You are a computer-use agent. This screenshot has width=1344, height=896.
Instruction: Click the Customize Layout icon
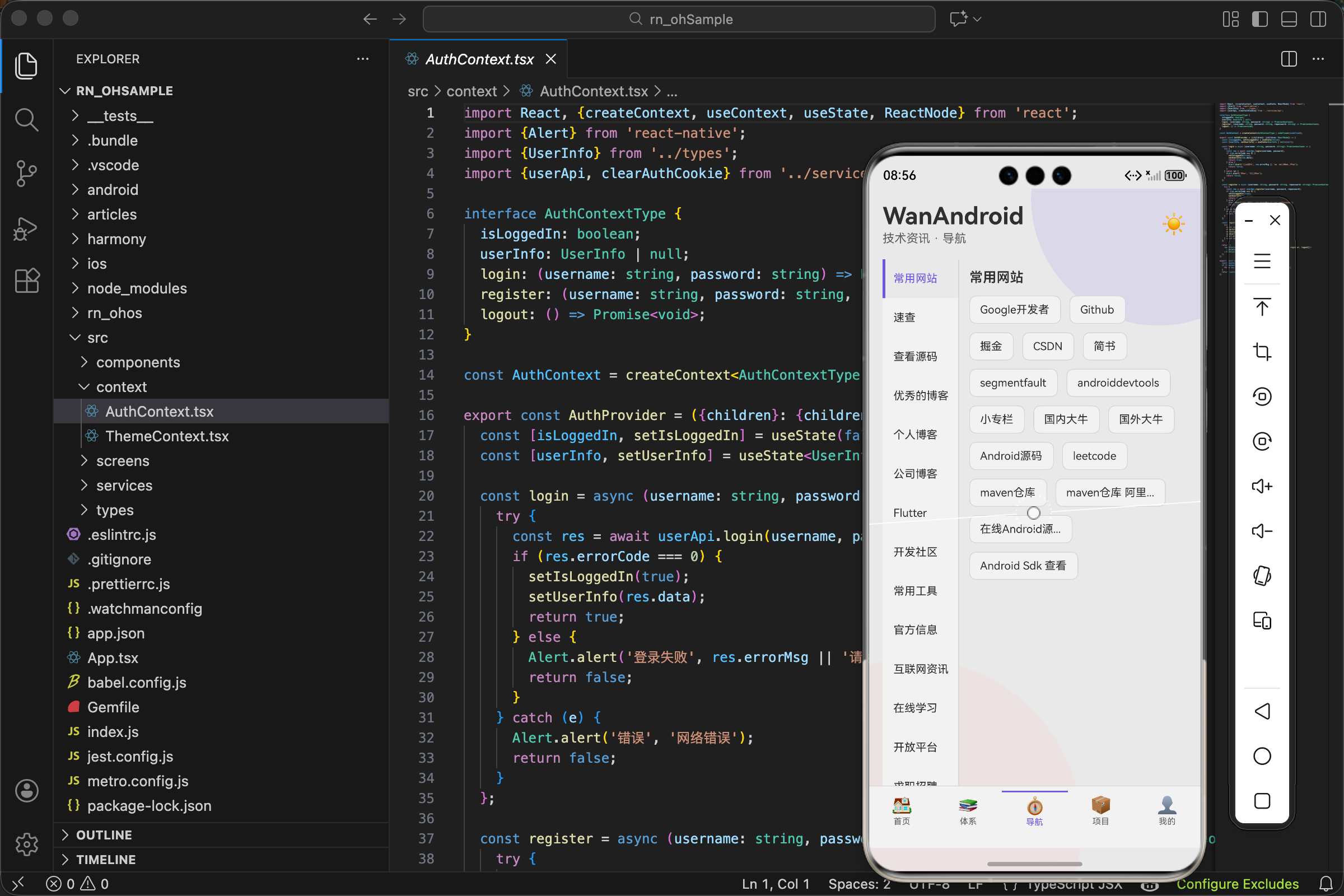pyautogui.click(x=1230, y=20)
